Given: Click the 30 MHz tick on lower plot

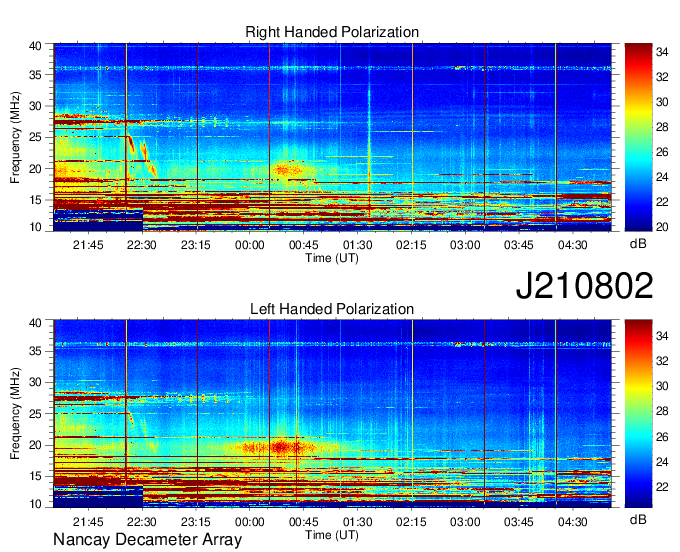Looking at the screenshot, I should tap(36, 382).
